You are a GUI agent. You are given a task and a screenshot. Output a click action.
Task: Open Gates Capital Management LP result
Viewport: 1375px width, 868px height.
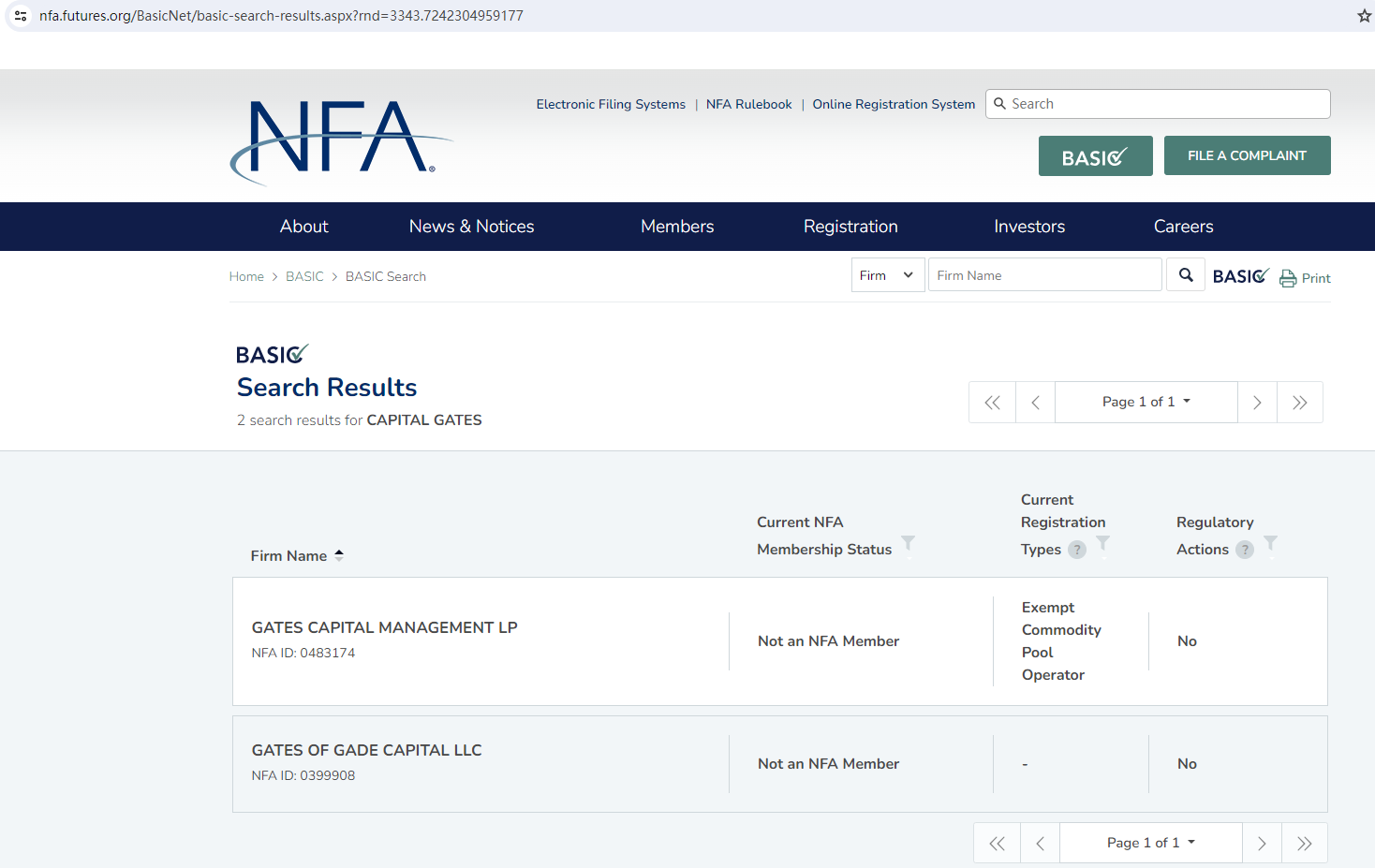(x=384, y=627)
